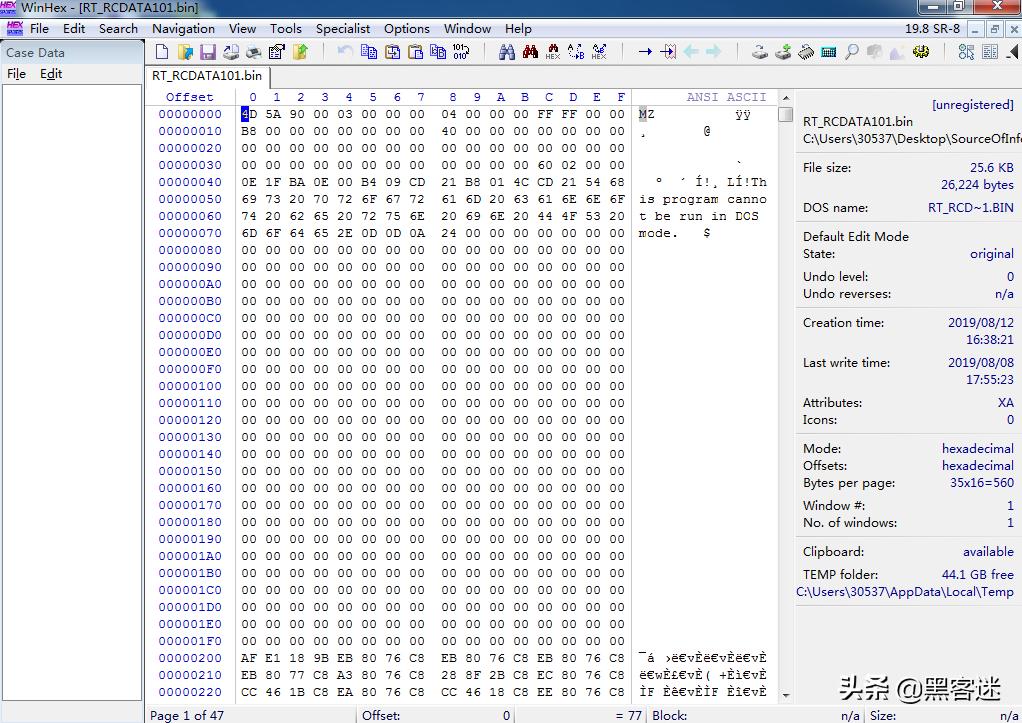Click the Specialist menu

click(x=343, y=28)
